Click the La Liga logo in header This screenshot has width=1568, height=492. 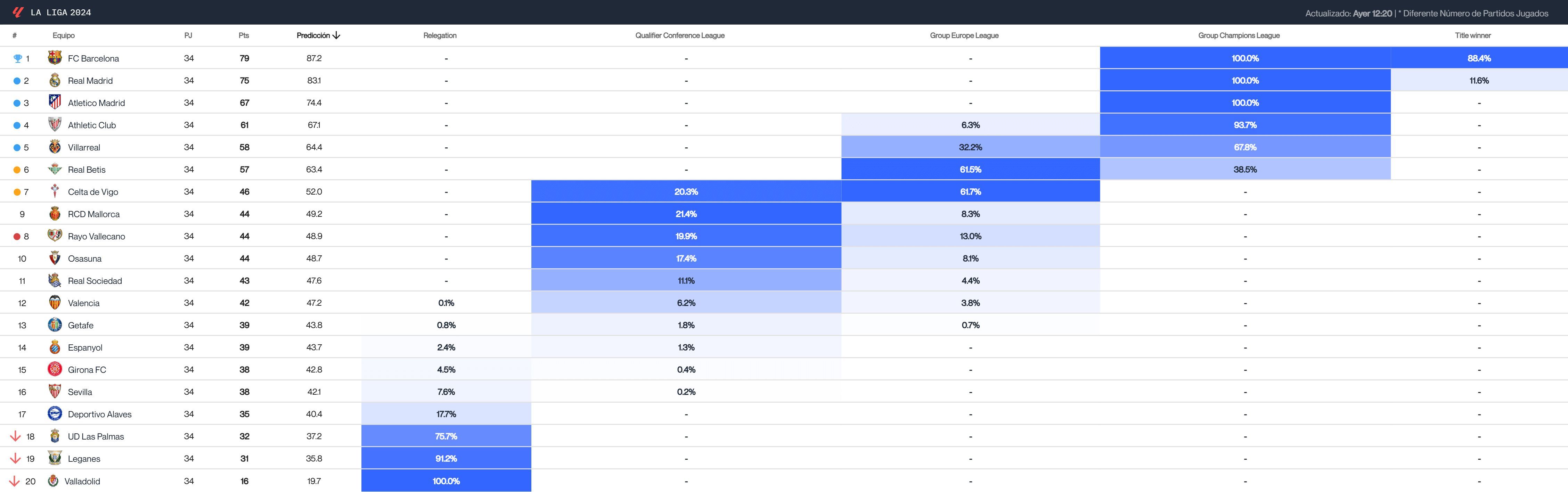18,12
